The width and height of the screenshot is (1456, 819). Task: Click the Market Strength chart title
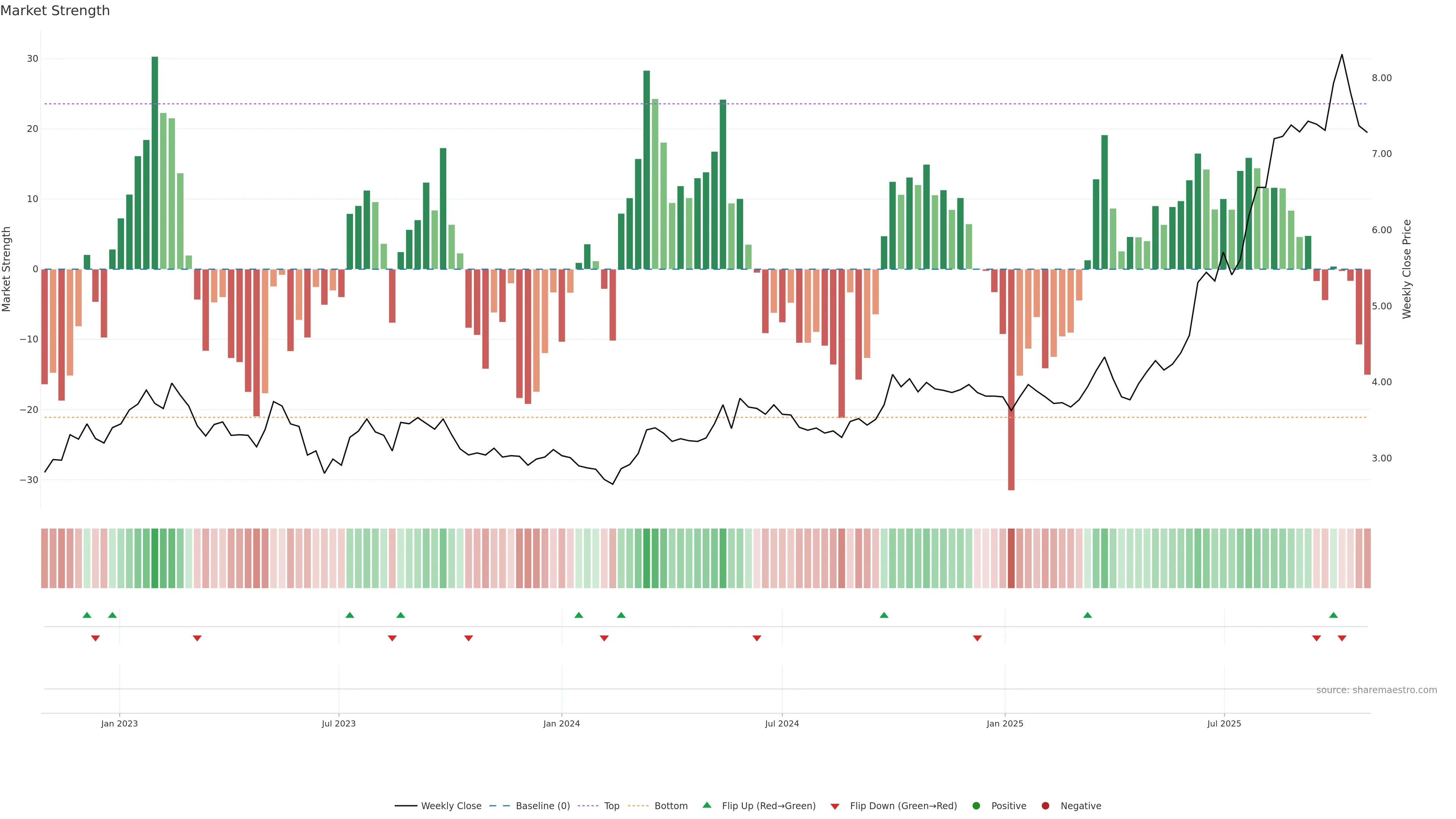tap(55, 11)
